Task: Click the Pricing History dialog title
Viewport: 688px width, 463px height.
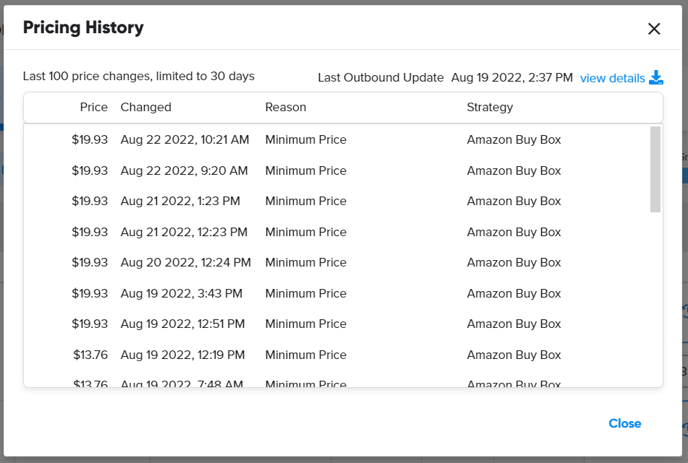Action: [83, 28]
